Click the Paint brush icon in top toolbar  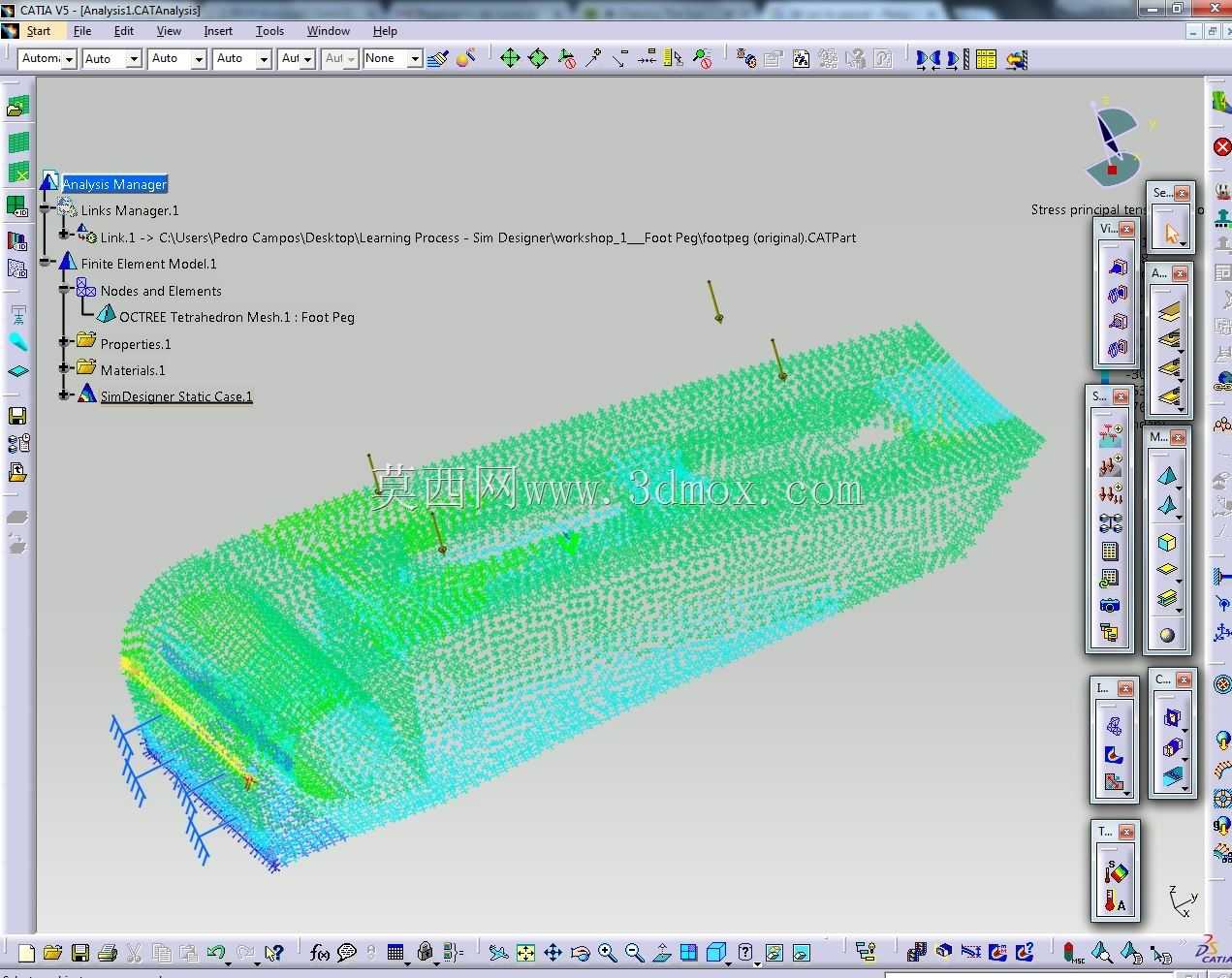tap(438, 59)
